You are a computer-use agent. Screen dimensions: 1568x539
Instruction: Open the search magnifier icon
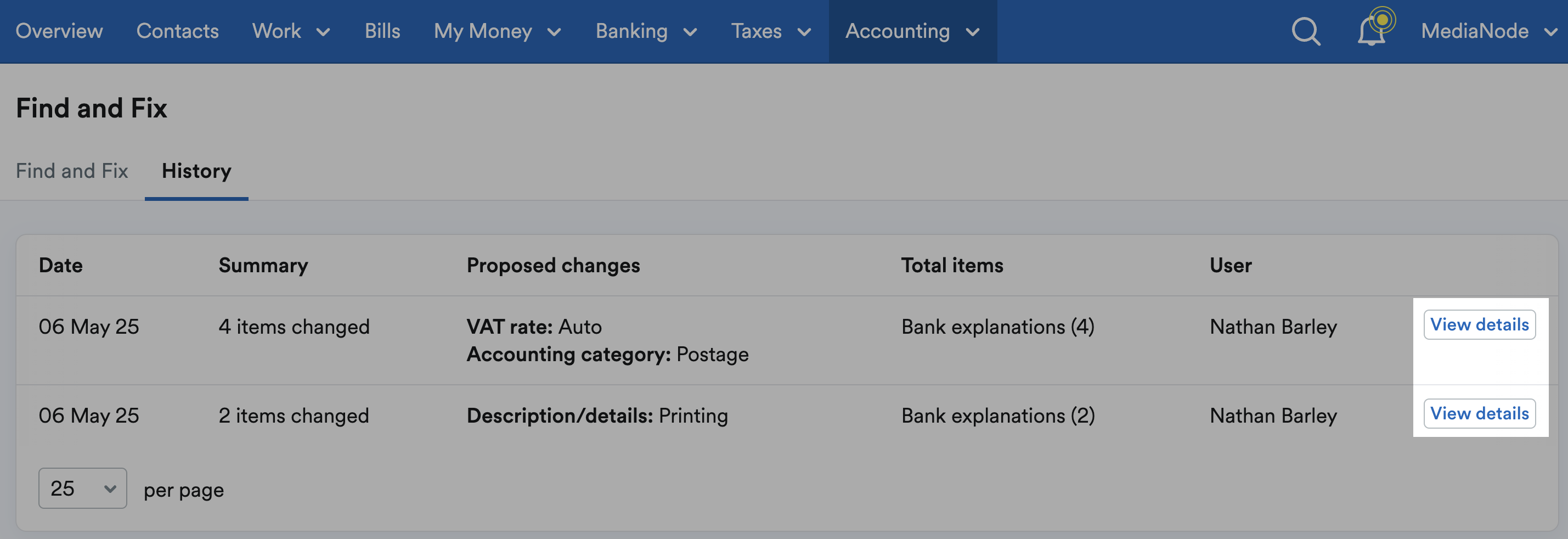(1306, 31)
